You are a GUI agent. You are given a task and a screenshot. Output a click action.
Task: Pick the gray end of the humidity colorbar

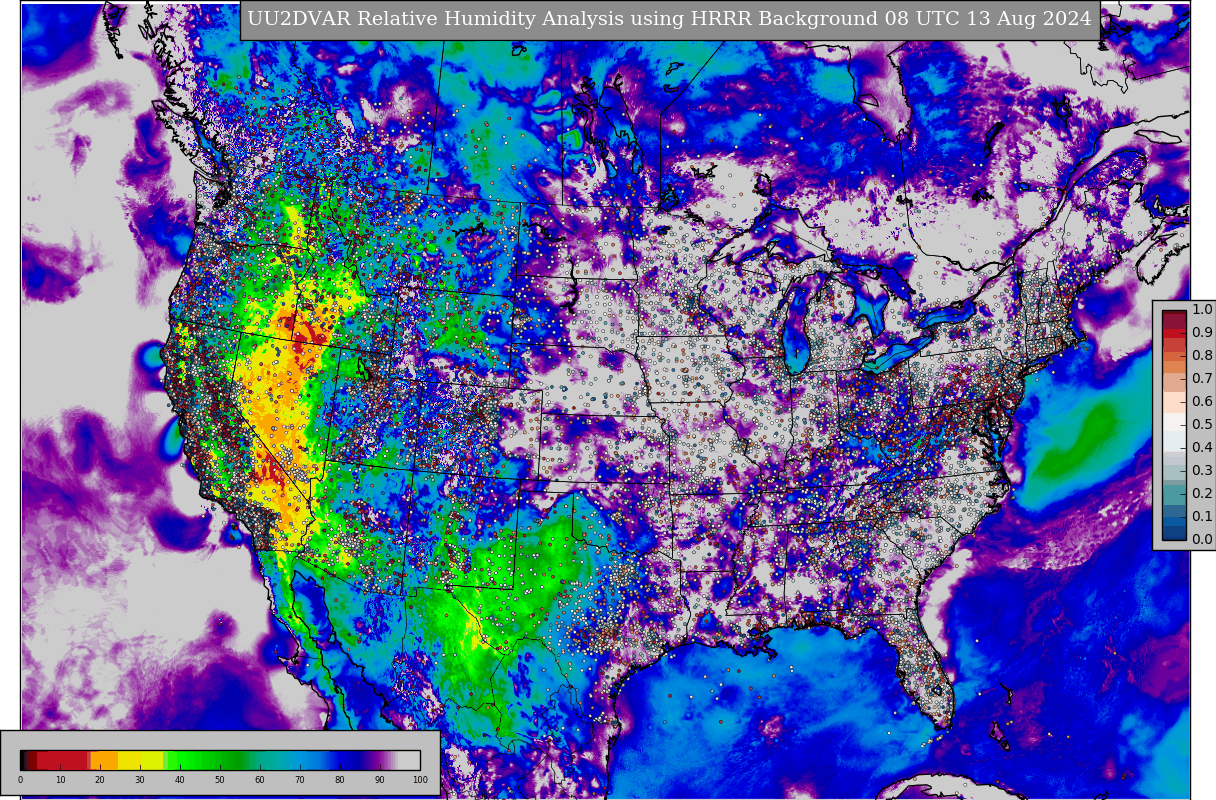[409, 760]
